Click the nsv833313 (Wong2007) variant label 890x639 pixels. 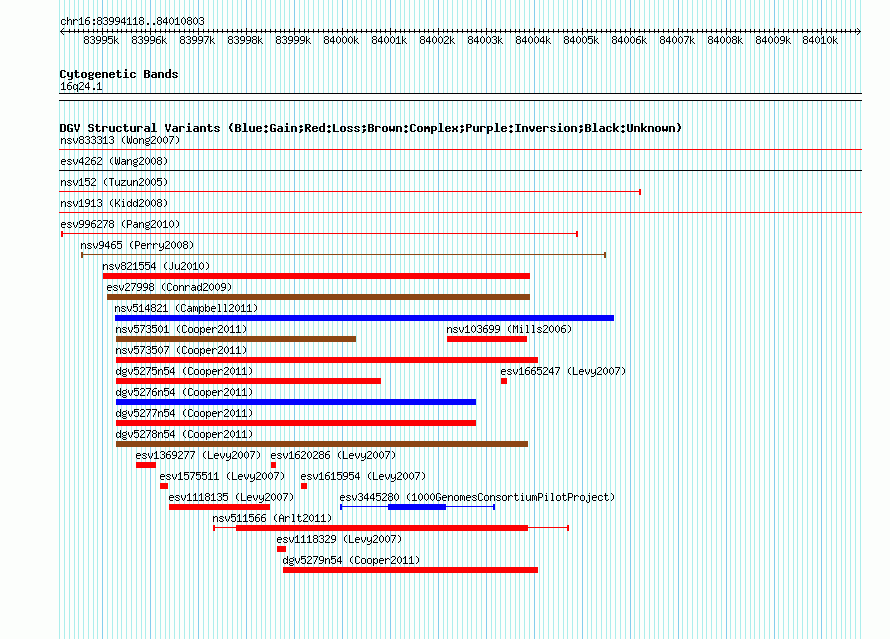pyautogui.click(x=120, y=140)
